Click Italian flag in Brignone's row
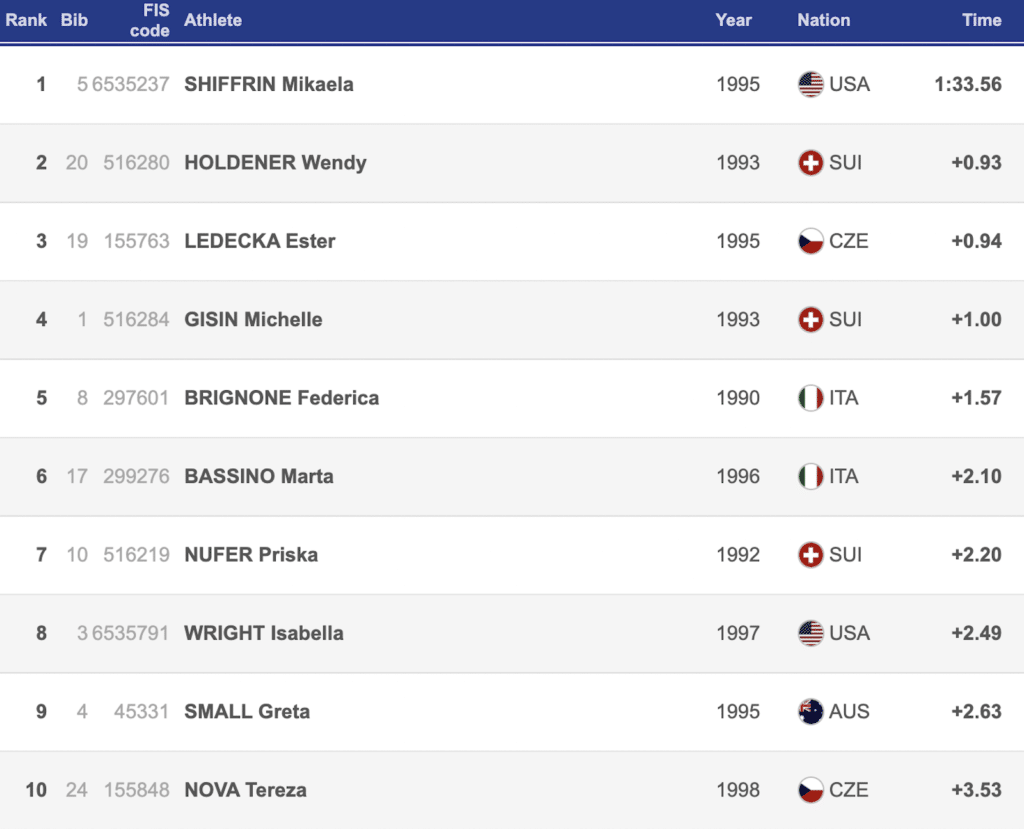Viewport: 1024px width, 829px height. [x=810, y=398]
